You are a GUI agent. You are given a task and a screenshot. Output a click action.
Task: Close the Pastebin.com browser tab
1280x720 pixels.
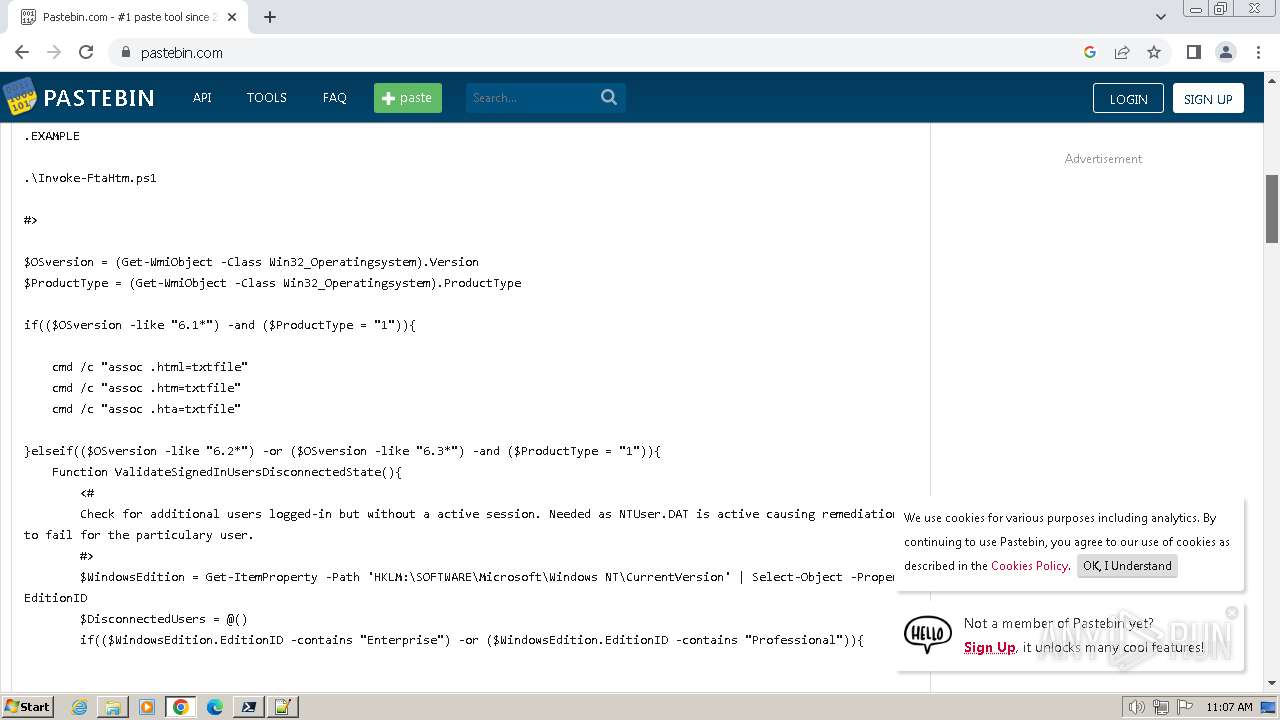coord(232,17)
